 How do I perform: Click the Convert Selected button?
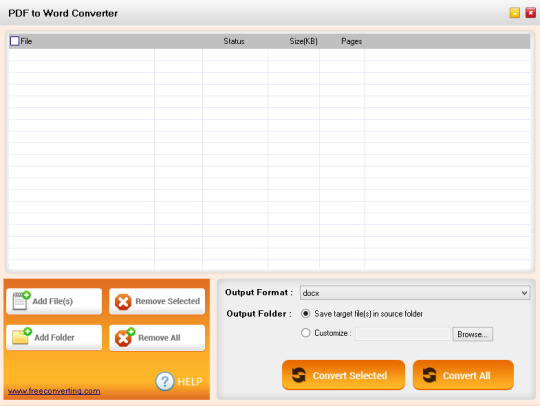point(343,375)
